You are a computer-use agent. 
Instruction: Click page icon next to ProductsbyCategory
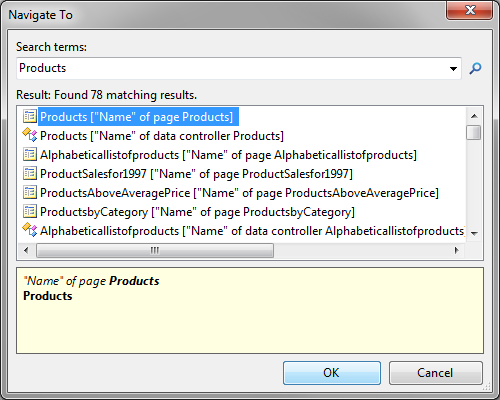click(30, 211)
